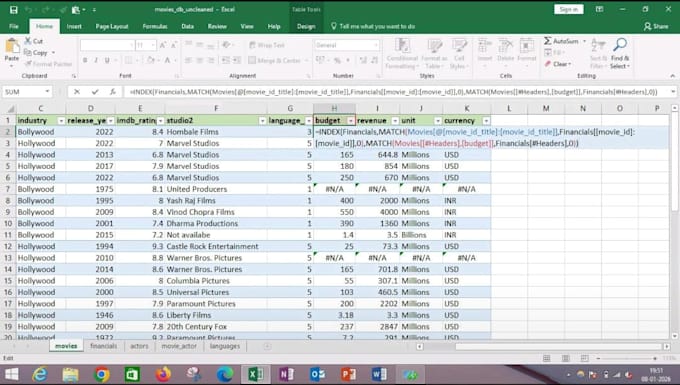The height and width of the screenshot is (385, 680).
Task: Open Sort & Filter menu
Action: click(598, 53)
